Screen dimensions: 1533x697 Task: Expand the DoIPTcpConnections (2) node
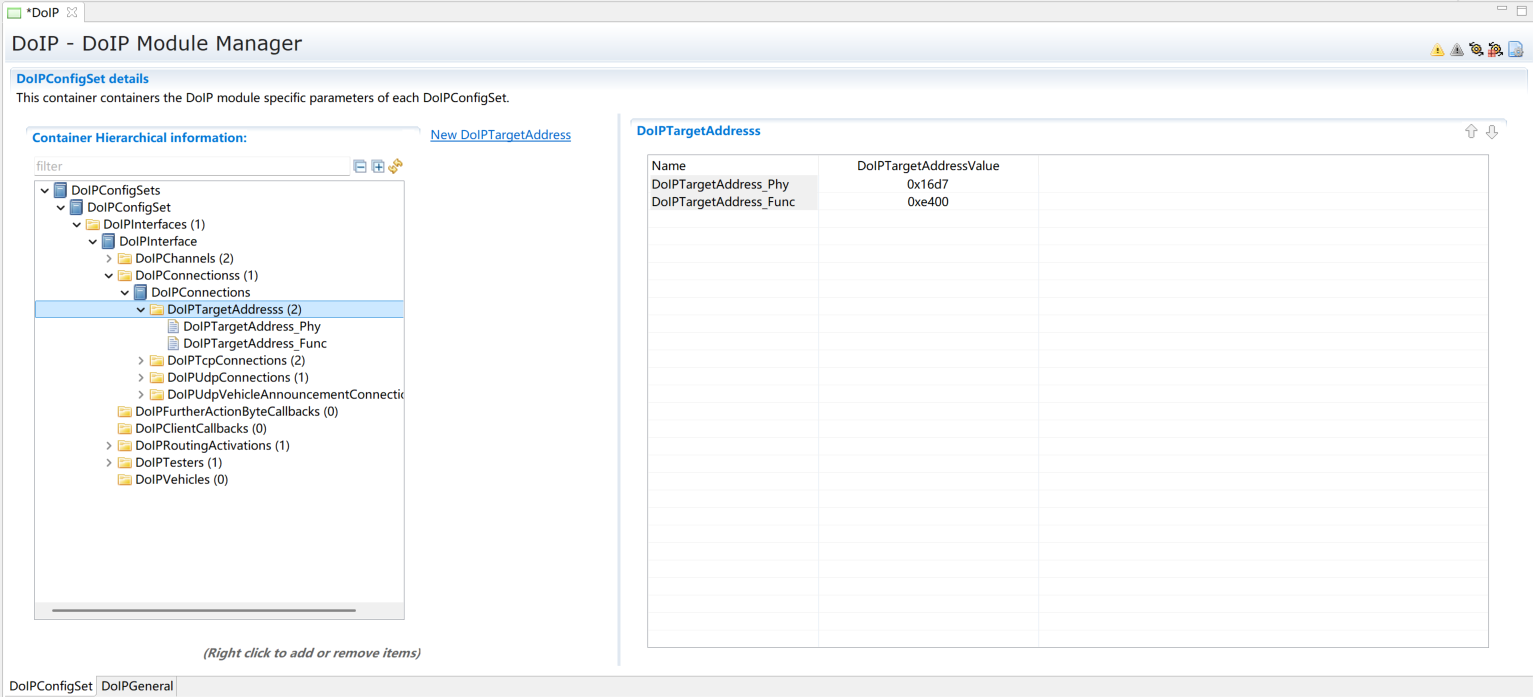[x=141, y=361]
